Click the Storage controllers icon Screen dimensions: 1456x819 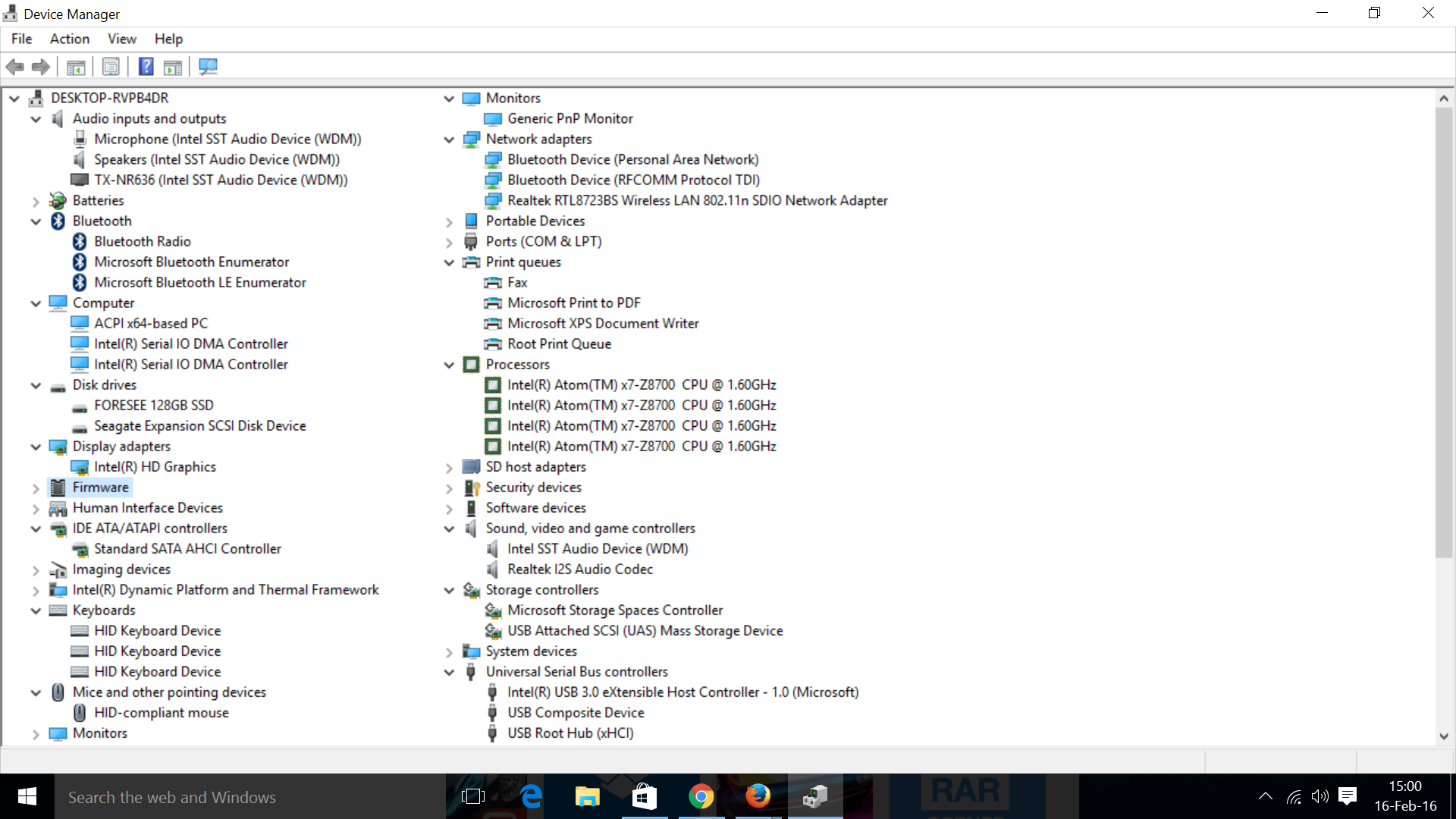click(472, 589)
